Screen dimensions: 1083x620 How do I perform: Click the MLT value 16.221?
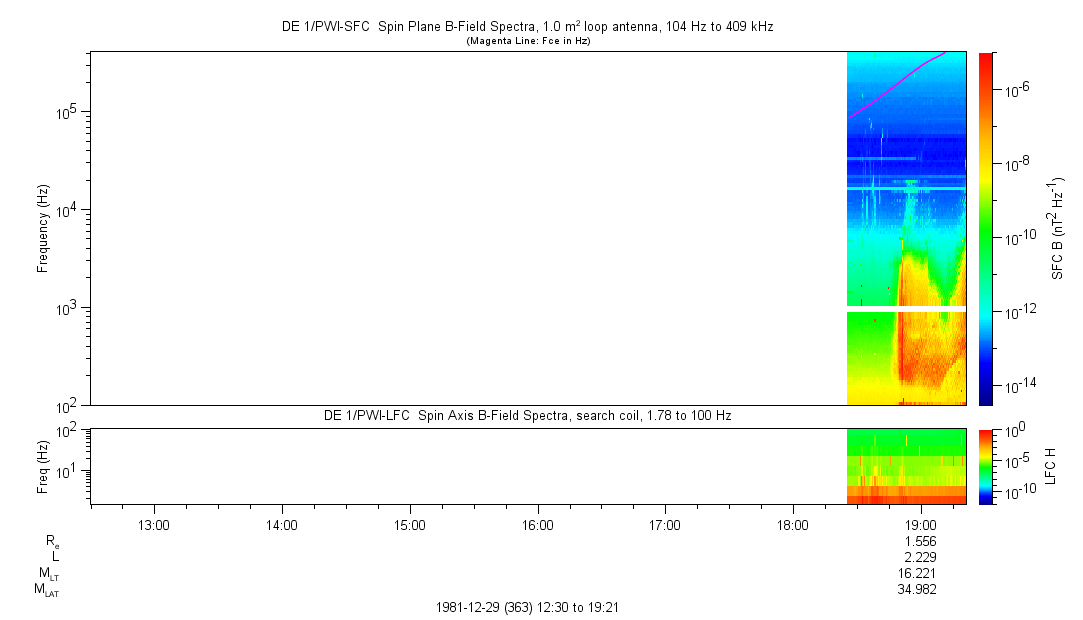point(917,573)
